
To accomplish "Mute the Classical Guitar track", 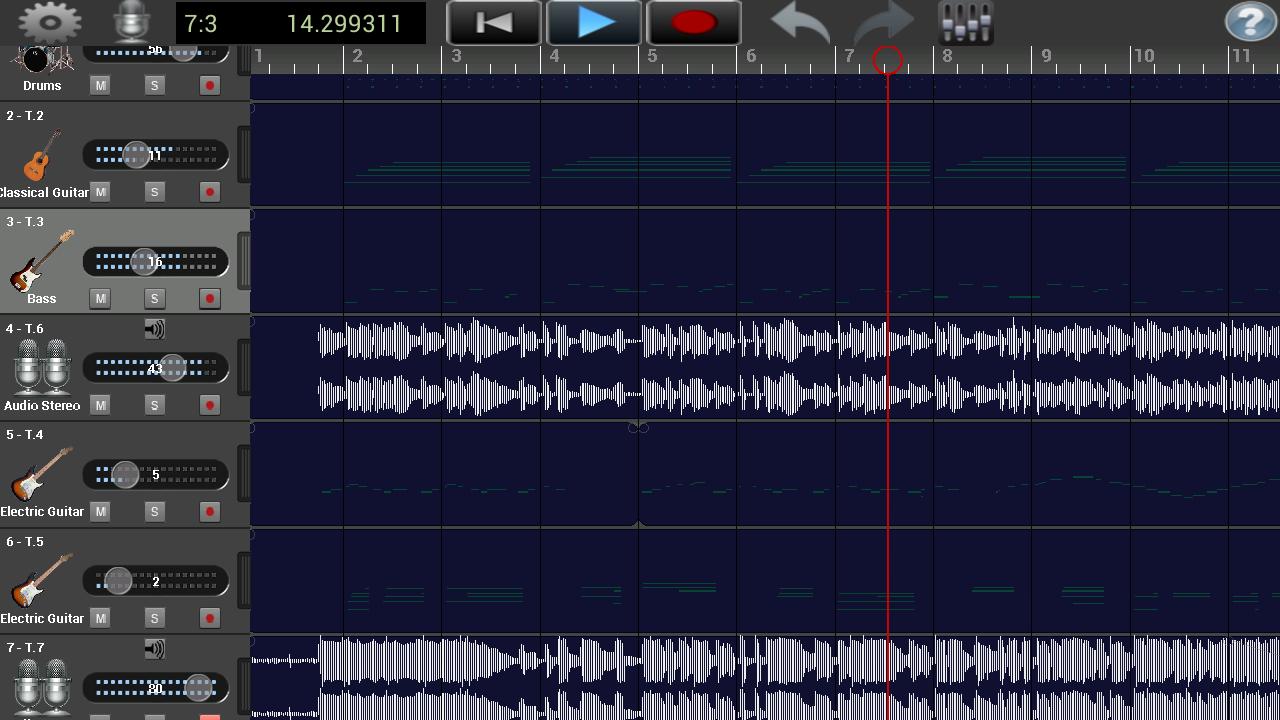I will 100,191.
